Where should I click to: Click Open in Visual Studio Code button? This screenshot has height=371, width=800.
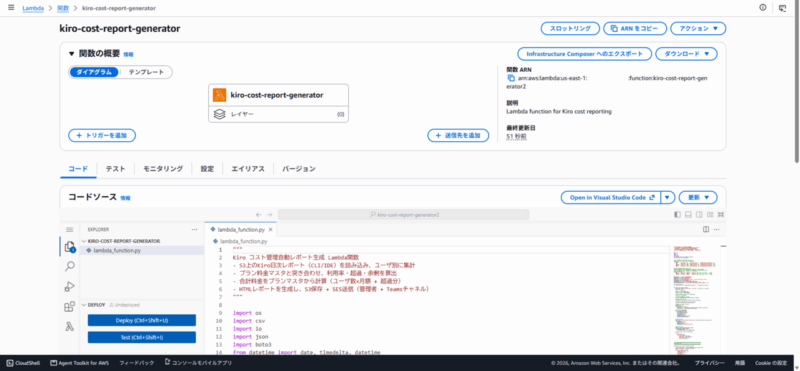(x=611, y=197)
